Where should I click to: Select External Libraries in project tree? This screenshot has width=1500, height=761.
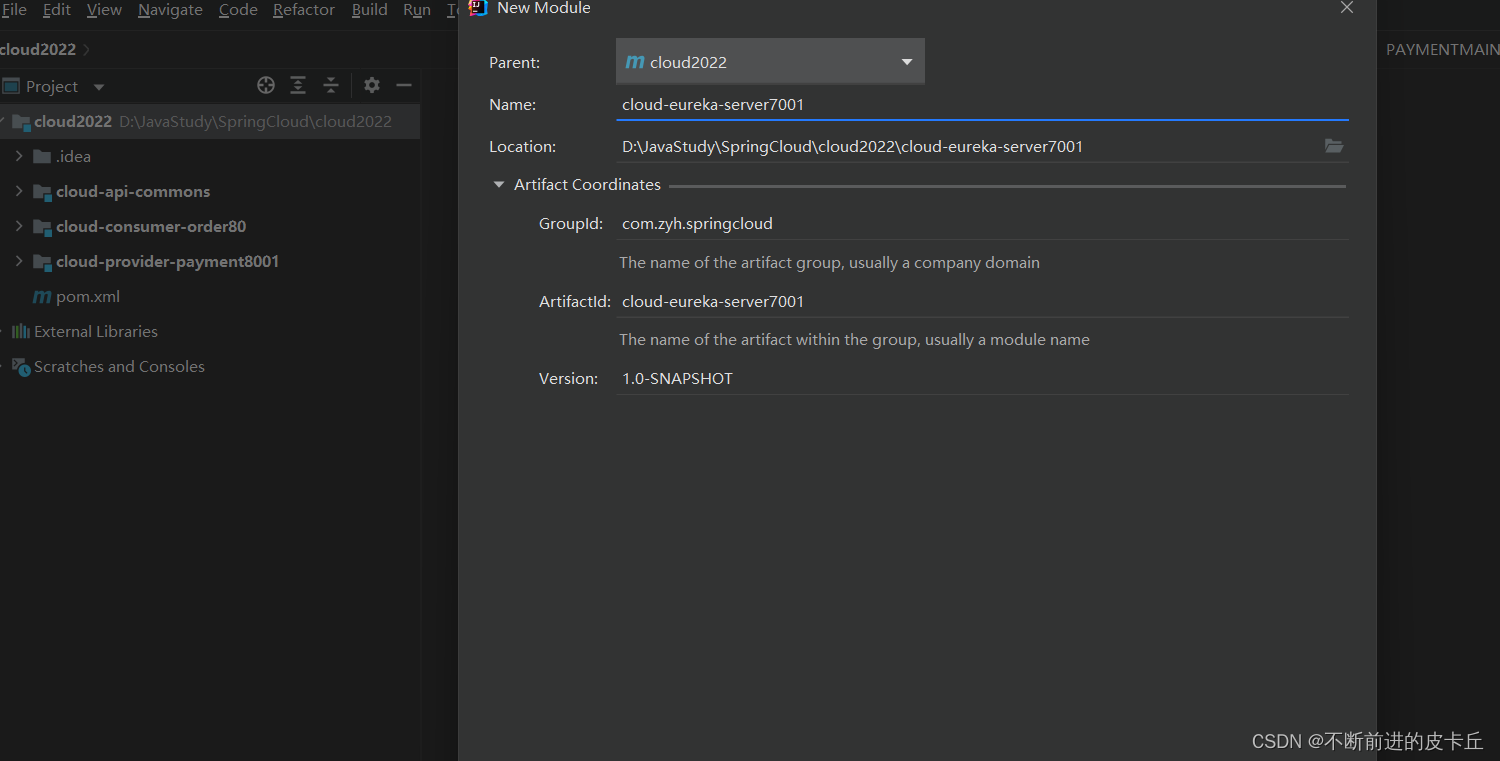point(96,332)
